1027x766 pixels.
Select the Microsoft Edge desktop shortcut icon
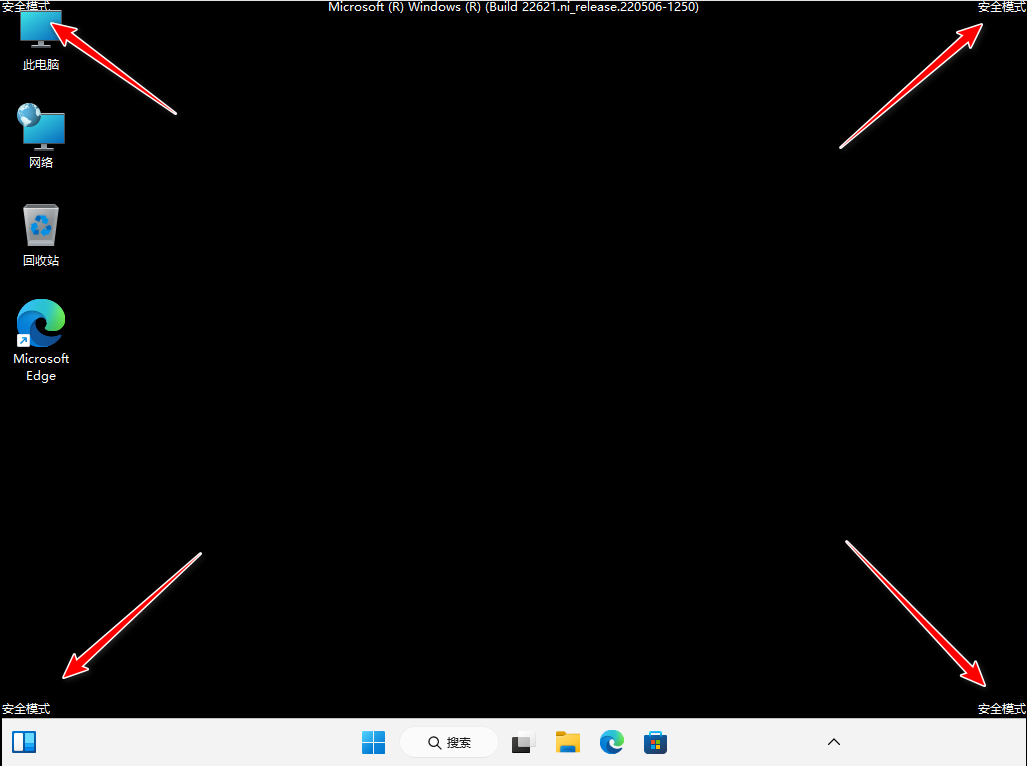(41, 322)
